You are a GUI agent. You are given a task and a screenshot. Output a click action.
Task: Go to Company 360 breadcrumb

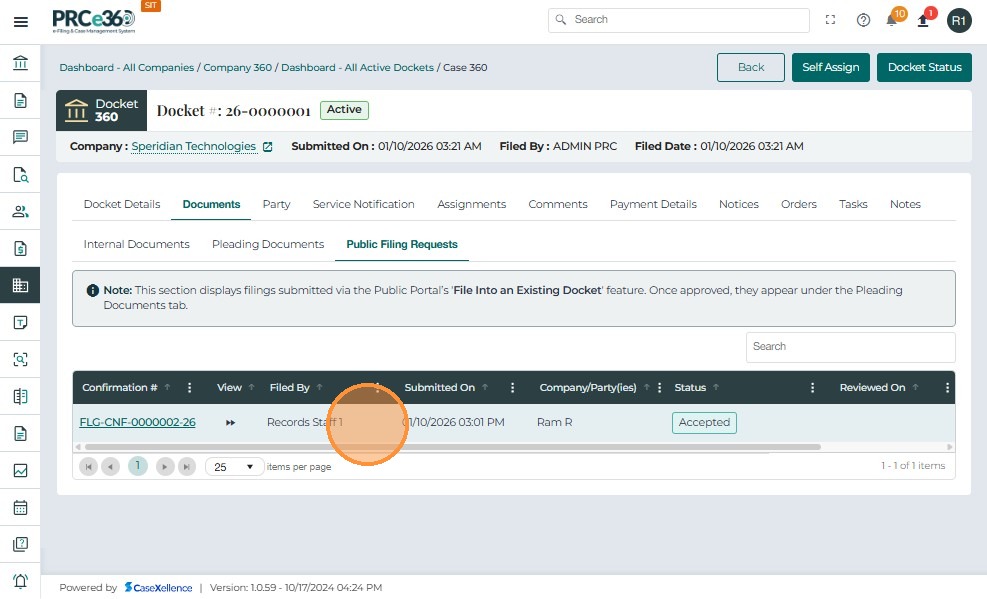coord(237,68)
